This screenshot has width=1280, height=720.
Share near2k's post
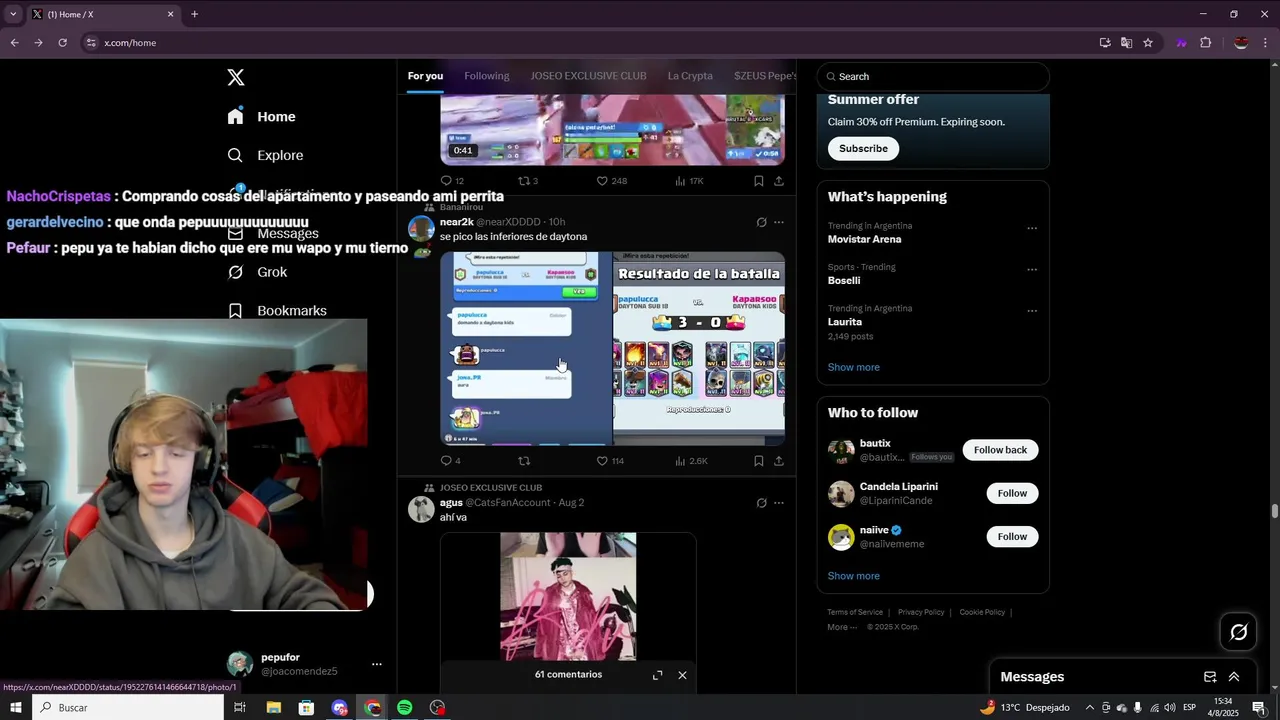[779, 461]
